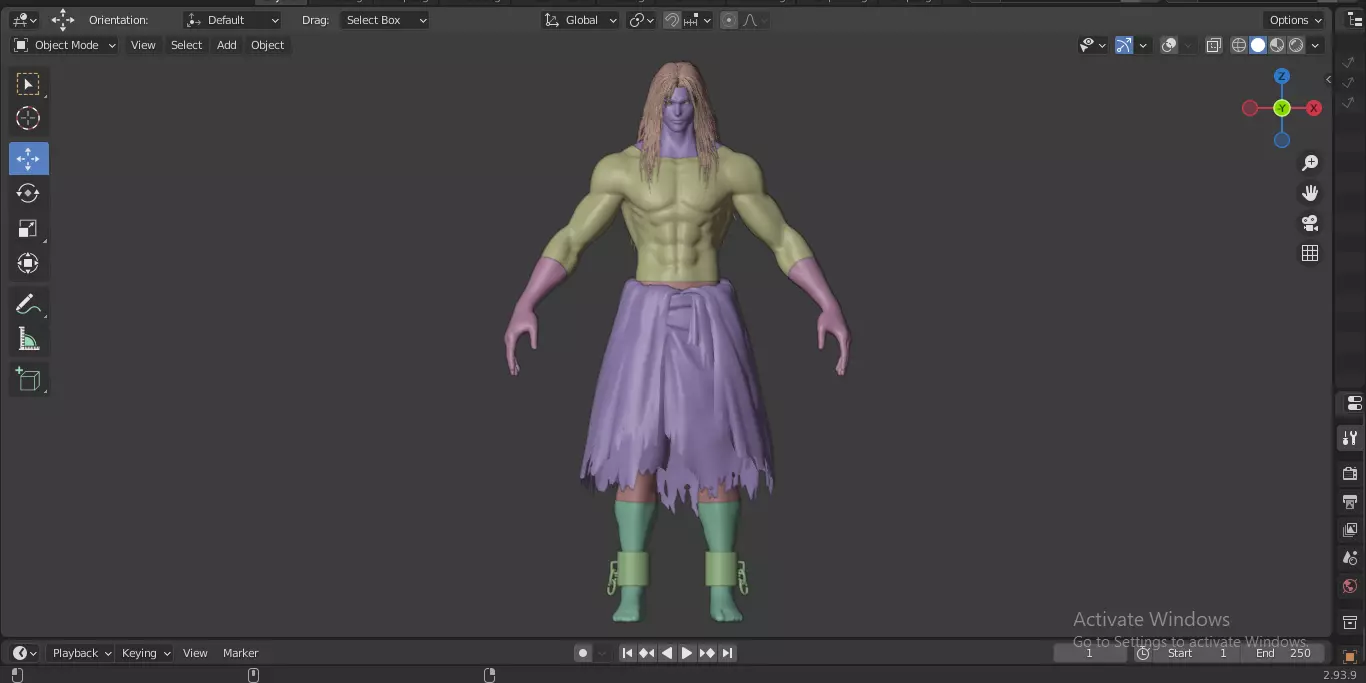Open the Object Mode dropdown
The width and height of the screenshot is (1366, 683).
pos(65,45)
